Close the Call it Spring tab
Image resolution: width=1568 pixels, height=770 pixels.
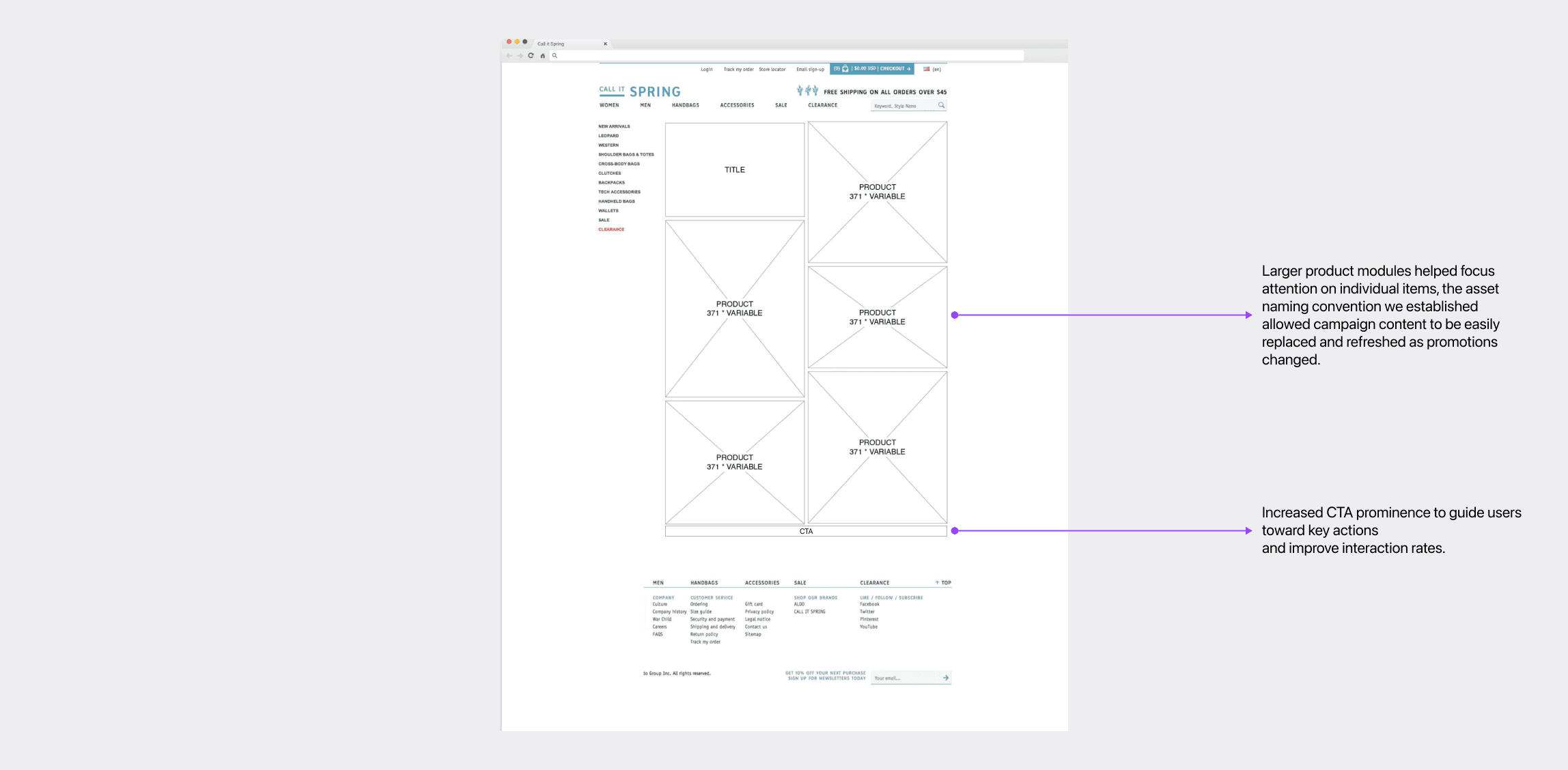click(x=605, y=44)
